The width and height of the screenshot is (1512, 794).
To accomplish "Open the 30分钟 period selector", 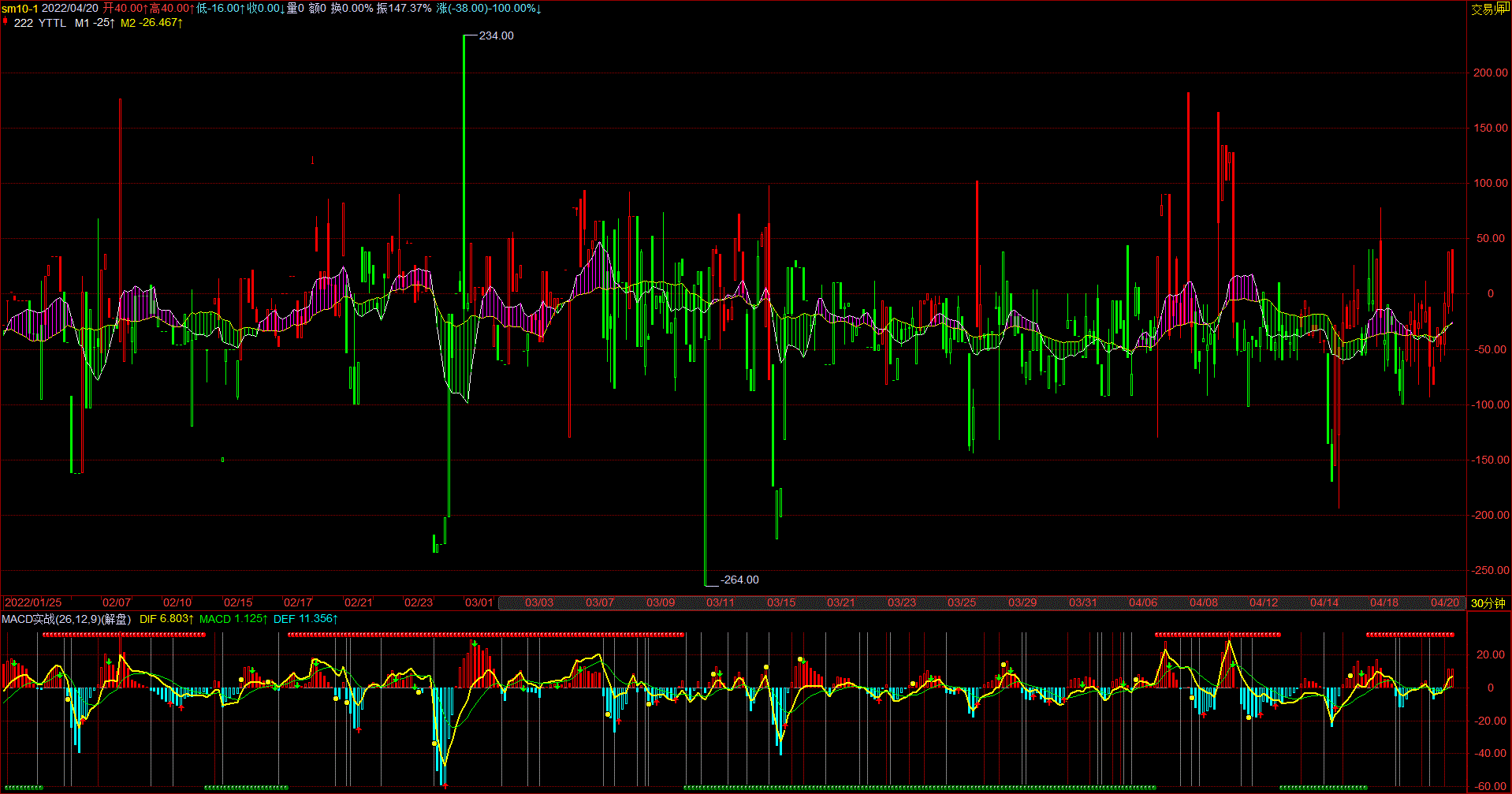I will [1488, 603].
